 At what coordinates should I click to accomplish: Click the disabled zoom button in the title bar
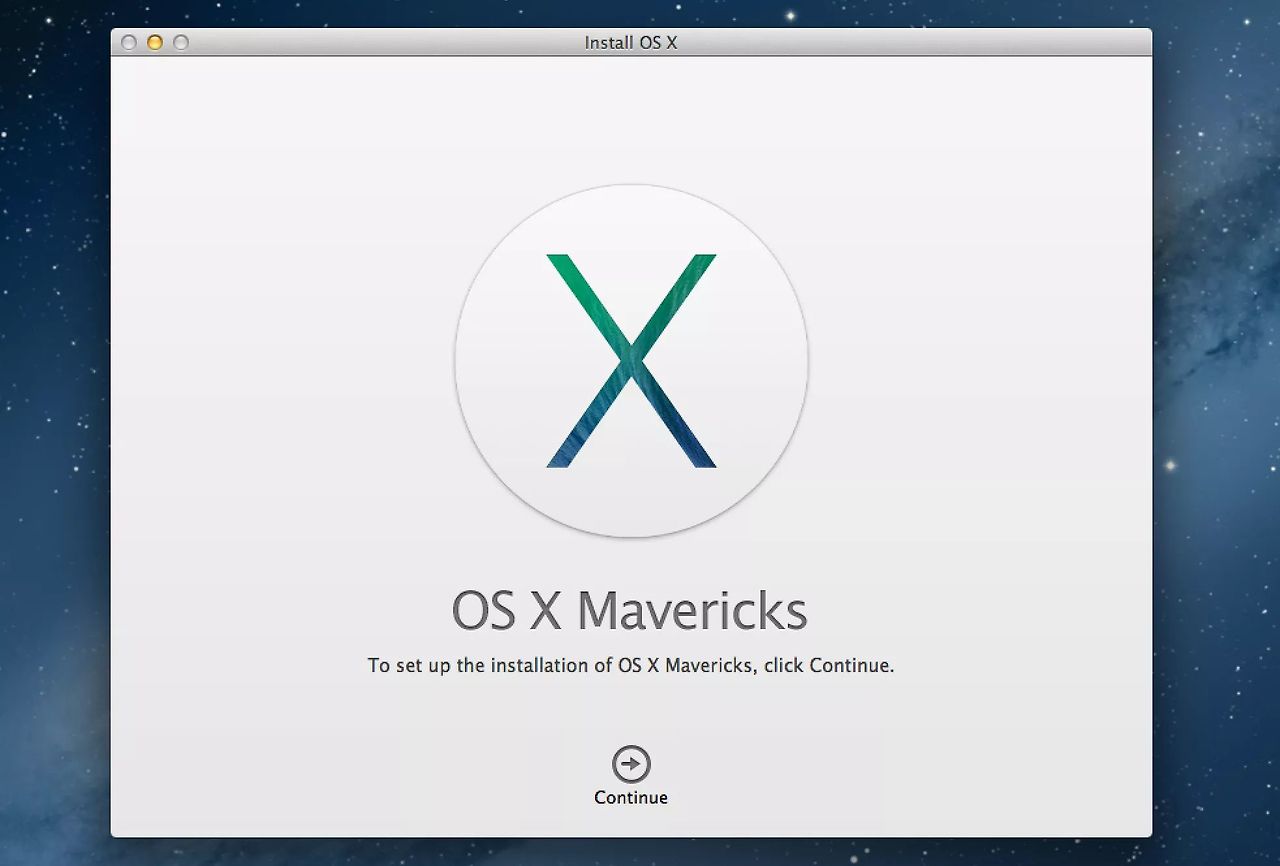click(181, 42)
